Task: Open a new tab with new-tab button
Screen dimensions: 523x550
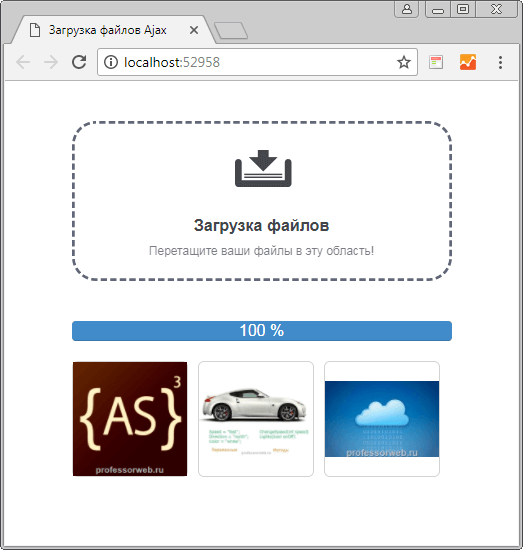Action: pos(231,31)
